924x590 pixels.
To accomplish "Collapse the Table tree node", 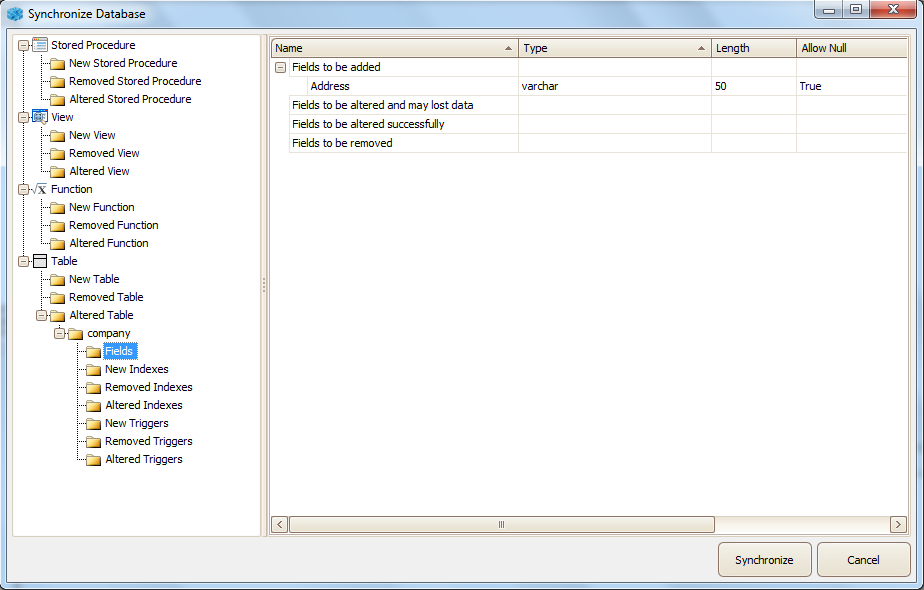I will point(24,261).
